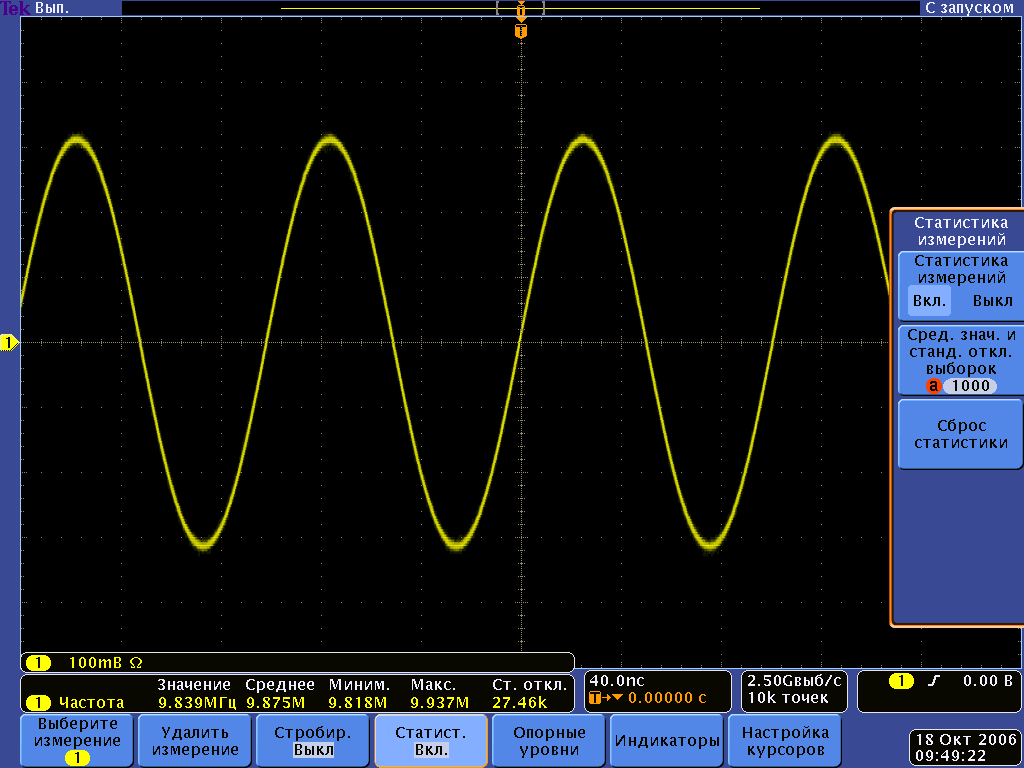The image size is (1024, 768).
Task: Select the 1000 samples value field
Action: point(969,386)
